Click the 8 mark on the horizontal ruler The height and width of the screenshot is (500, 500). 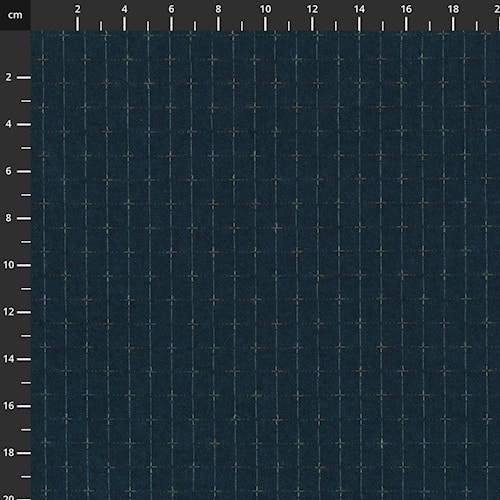click(218, 9)
